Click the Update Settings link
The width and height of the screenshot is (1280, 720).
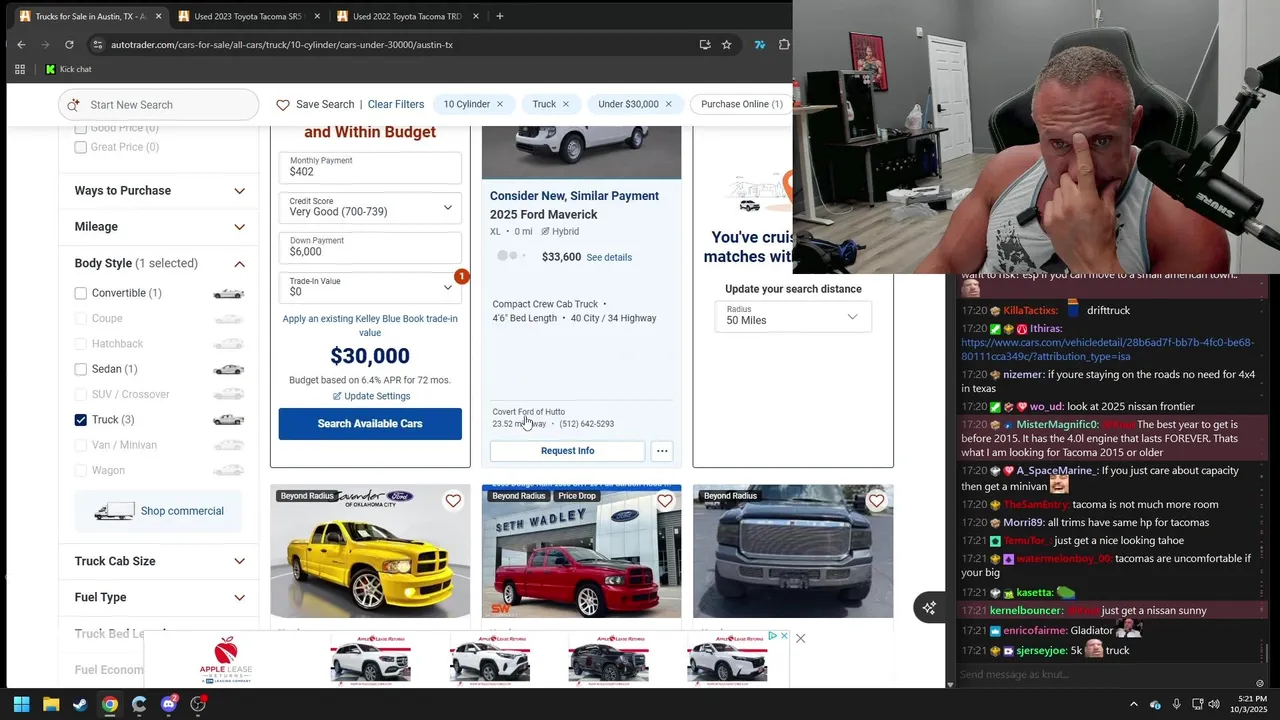pos(371,396)
